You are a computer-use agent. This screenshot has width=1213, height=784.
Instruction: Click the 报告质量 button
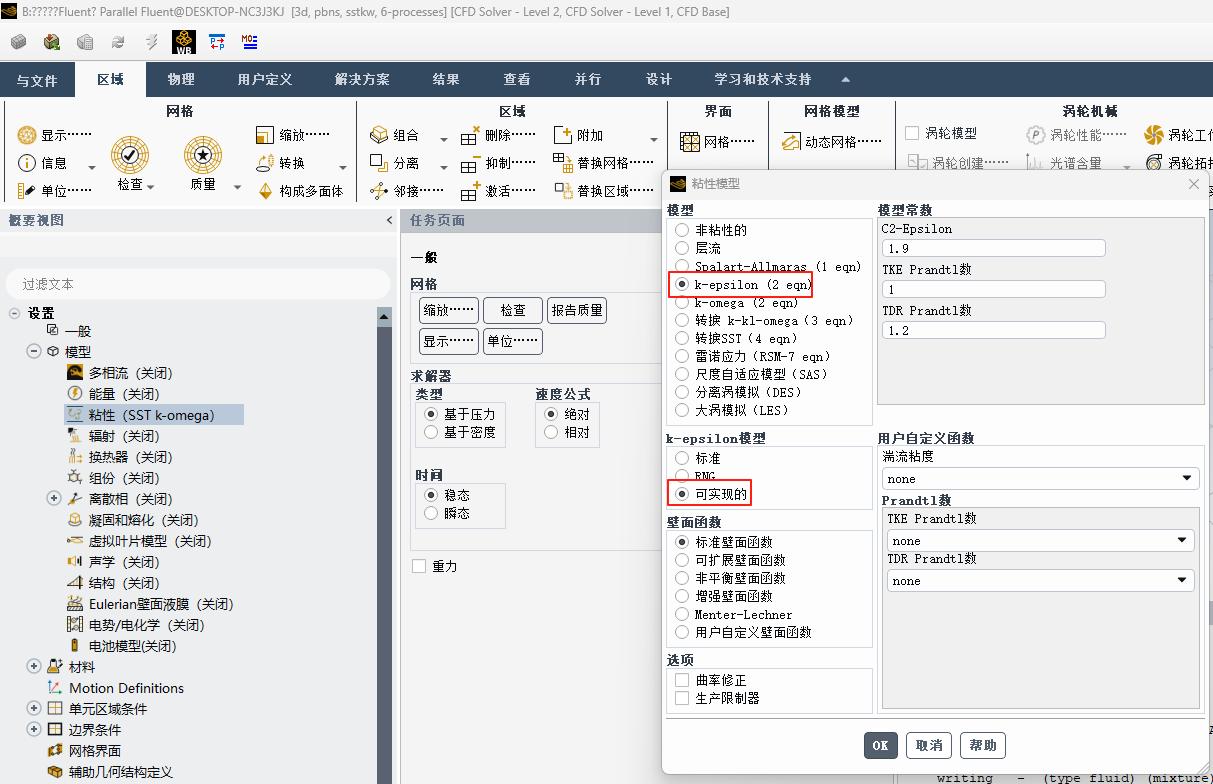pos(577,310)
